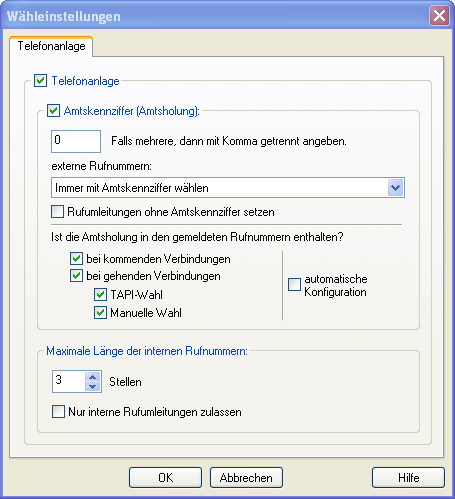Click 'Ist die Amtsholung in den gemeldeten' question text
This screenshot has height=499, width=455.
point(197,237)
